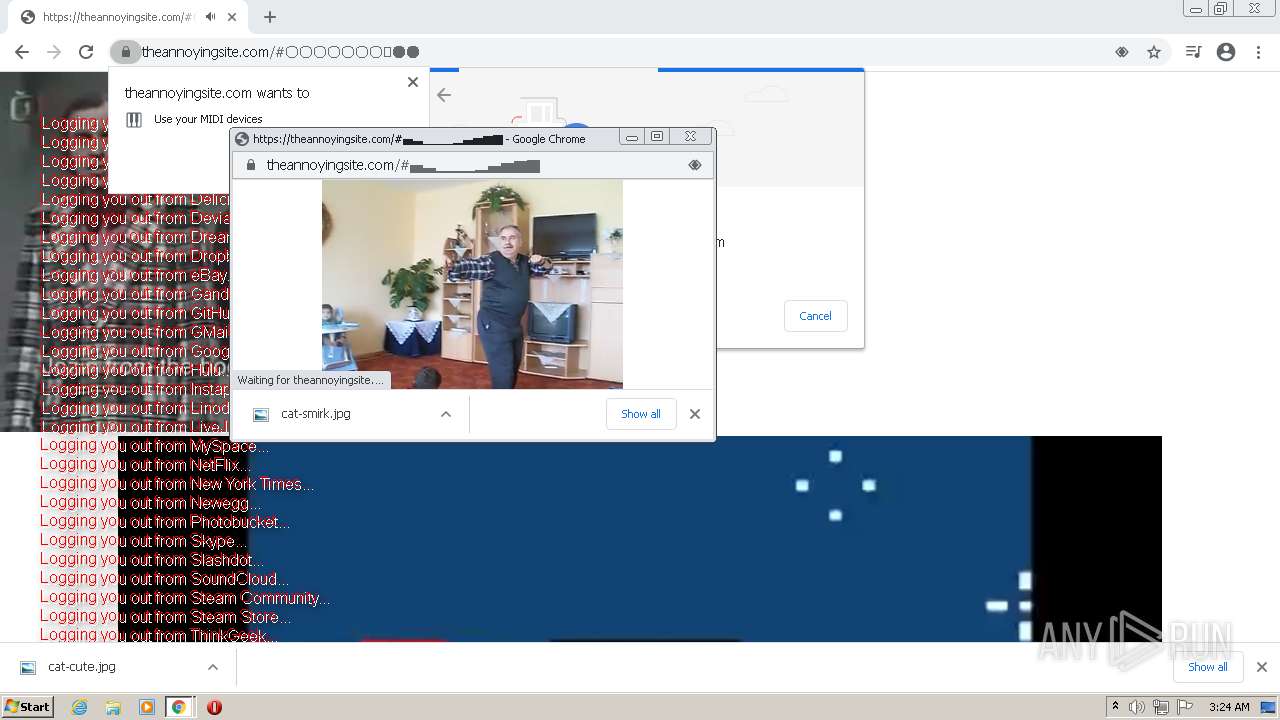Click 'Logging you out from ThinkGeek...' text

point(159,635)
